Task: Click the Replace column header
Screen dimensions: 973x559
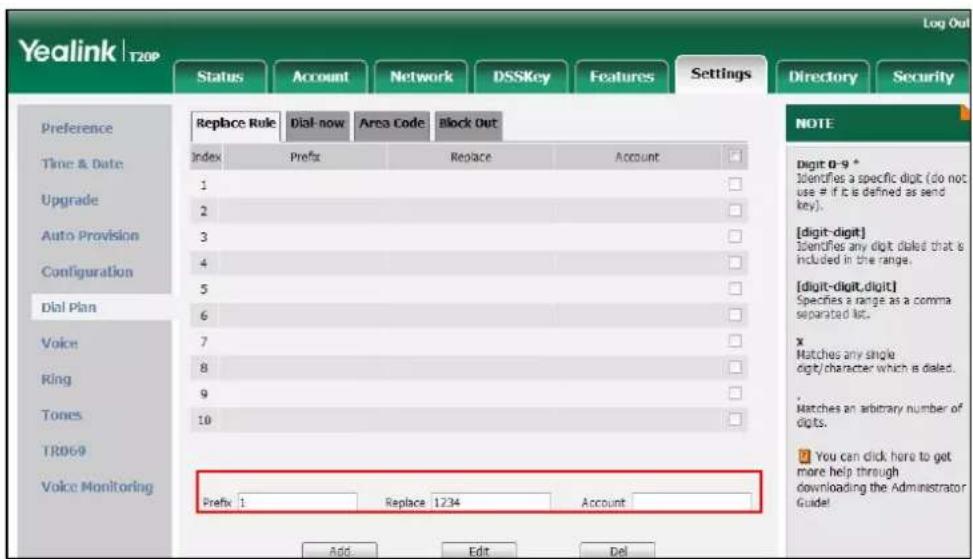Action: tap(470, 157)
